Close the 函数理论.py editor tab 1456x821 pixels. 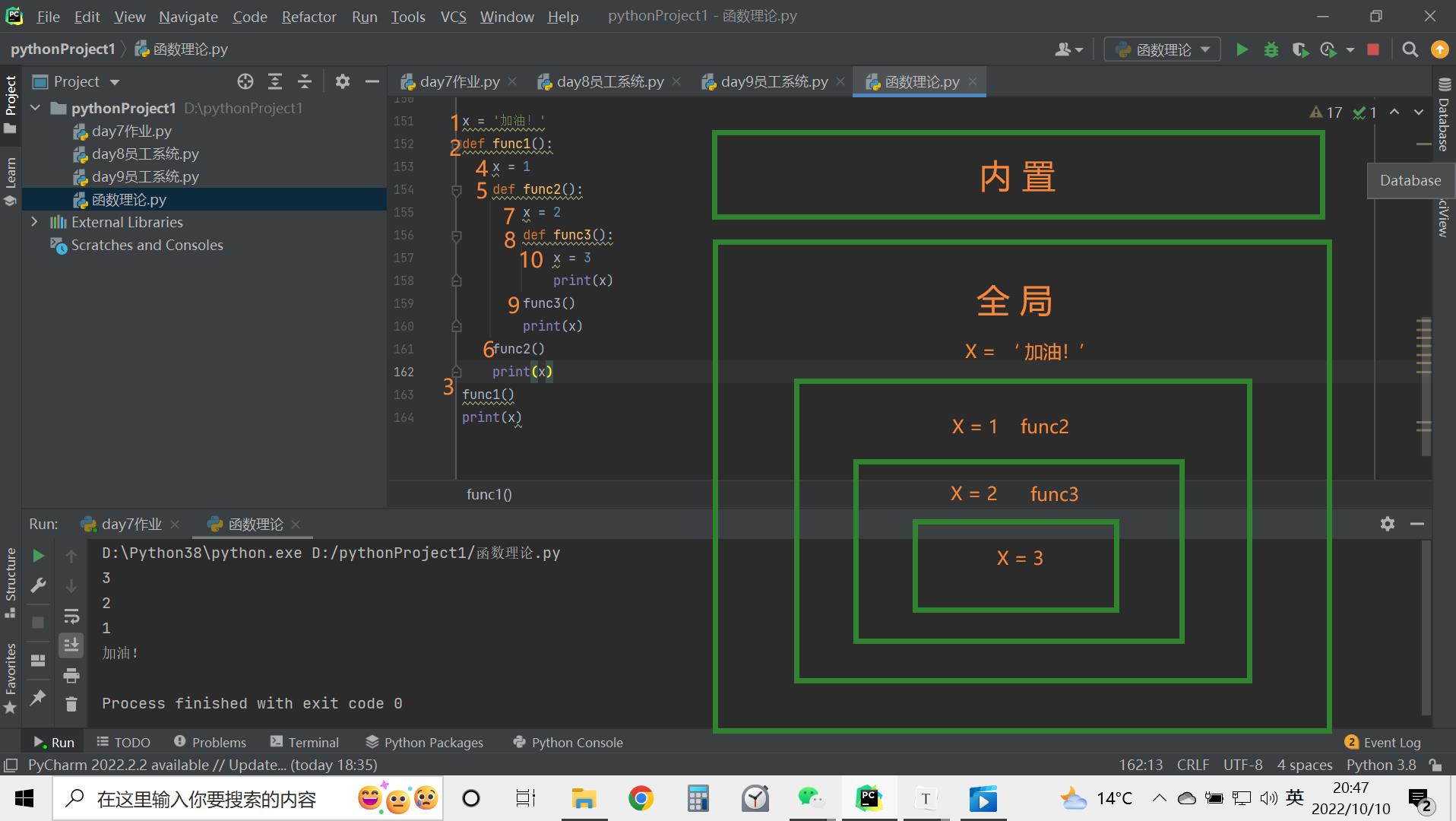pyautogui.click(x=973, y=81)
